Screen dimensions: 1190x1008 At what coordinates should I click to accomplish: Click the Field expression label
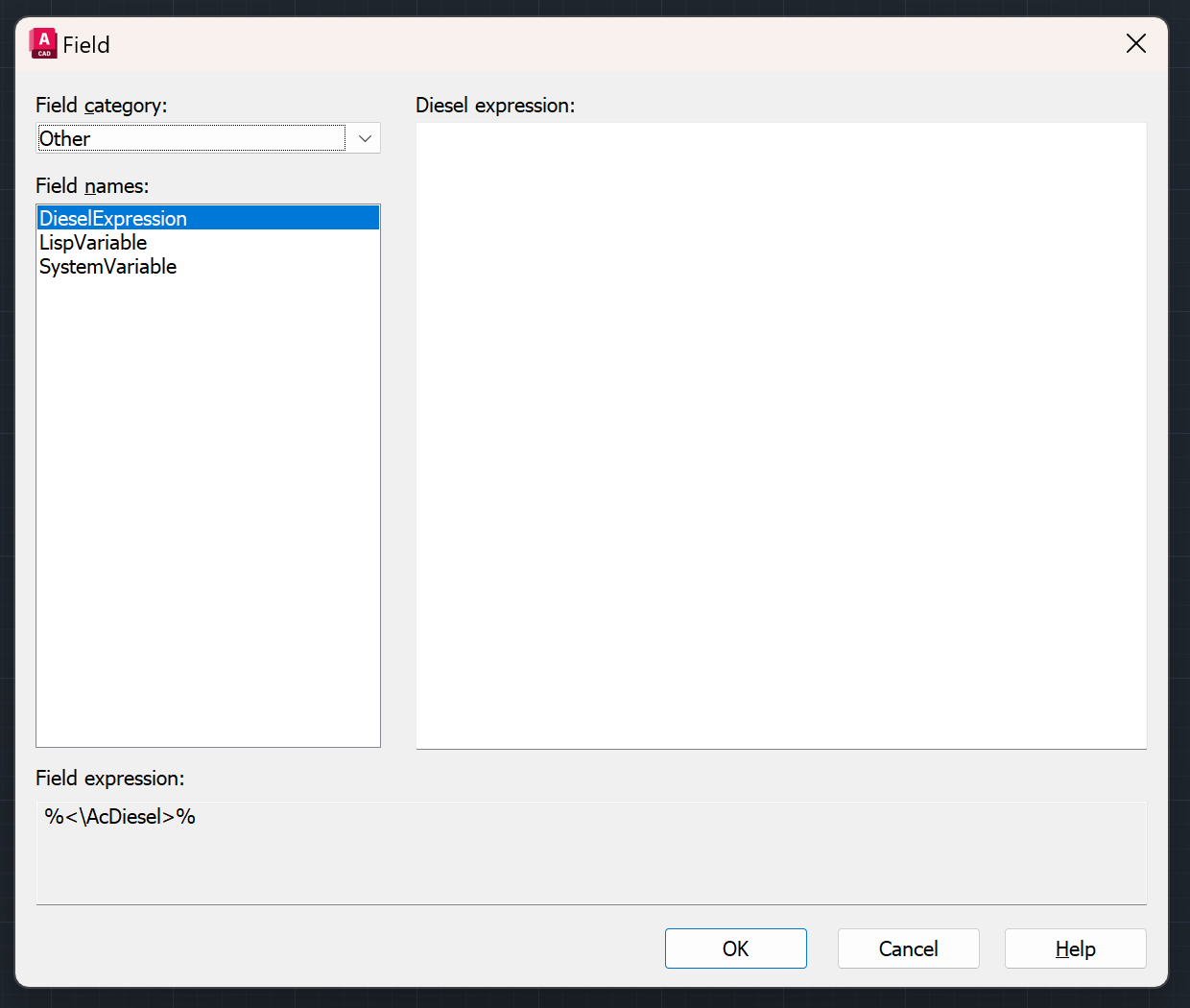(109, 779)
